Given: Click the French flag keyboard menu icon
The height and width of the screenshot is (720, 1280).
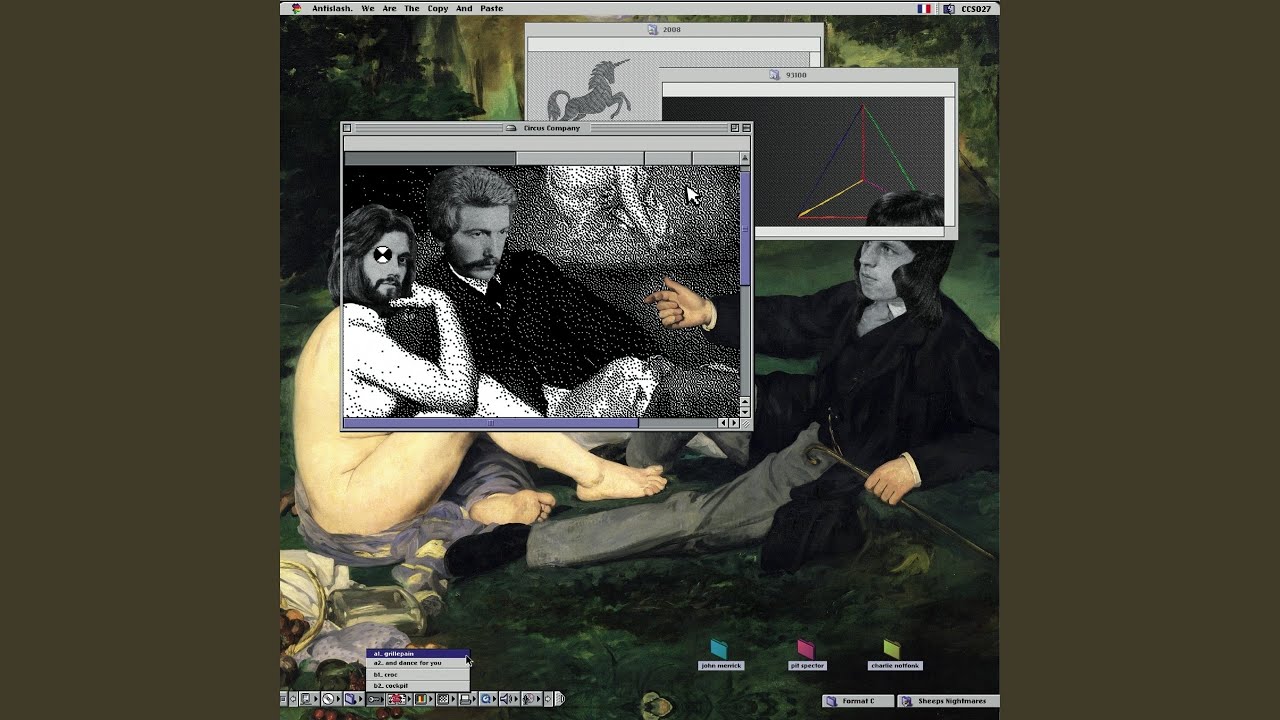Looking at the screenshot, I should click(x=924, y=8).
